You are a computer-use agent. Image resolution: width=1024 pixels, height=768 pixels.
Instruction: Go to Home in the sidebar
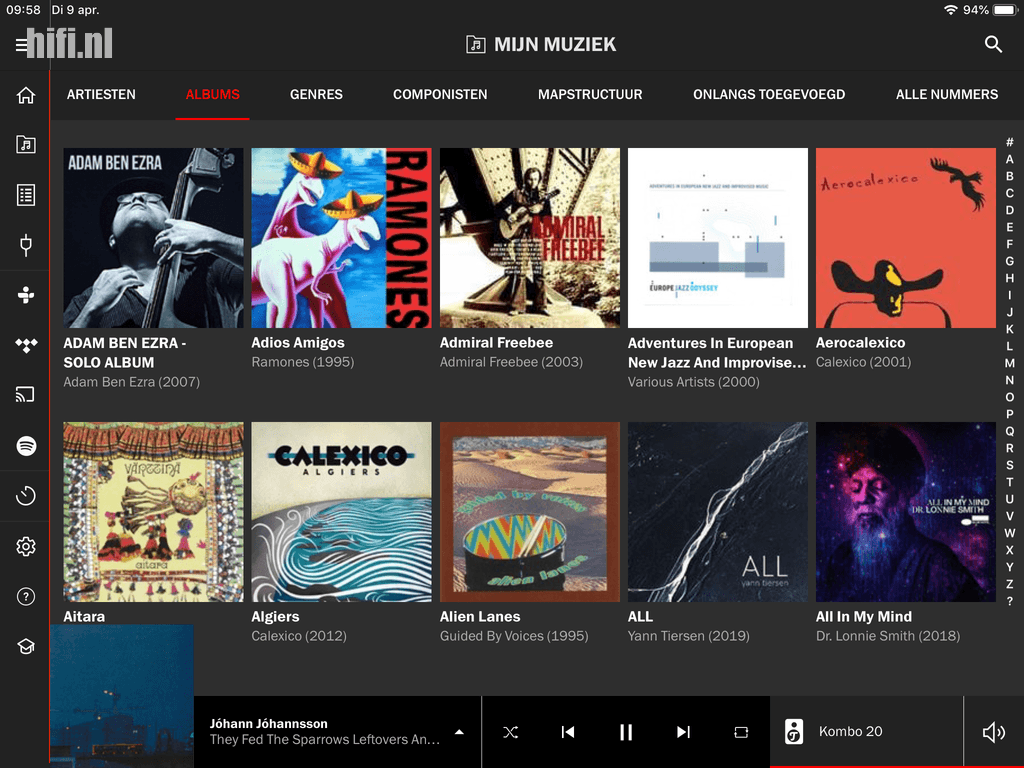pyautogui.click(x=25, y=95)
